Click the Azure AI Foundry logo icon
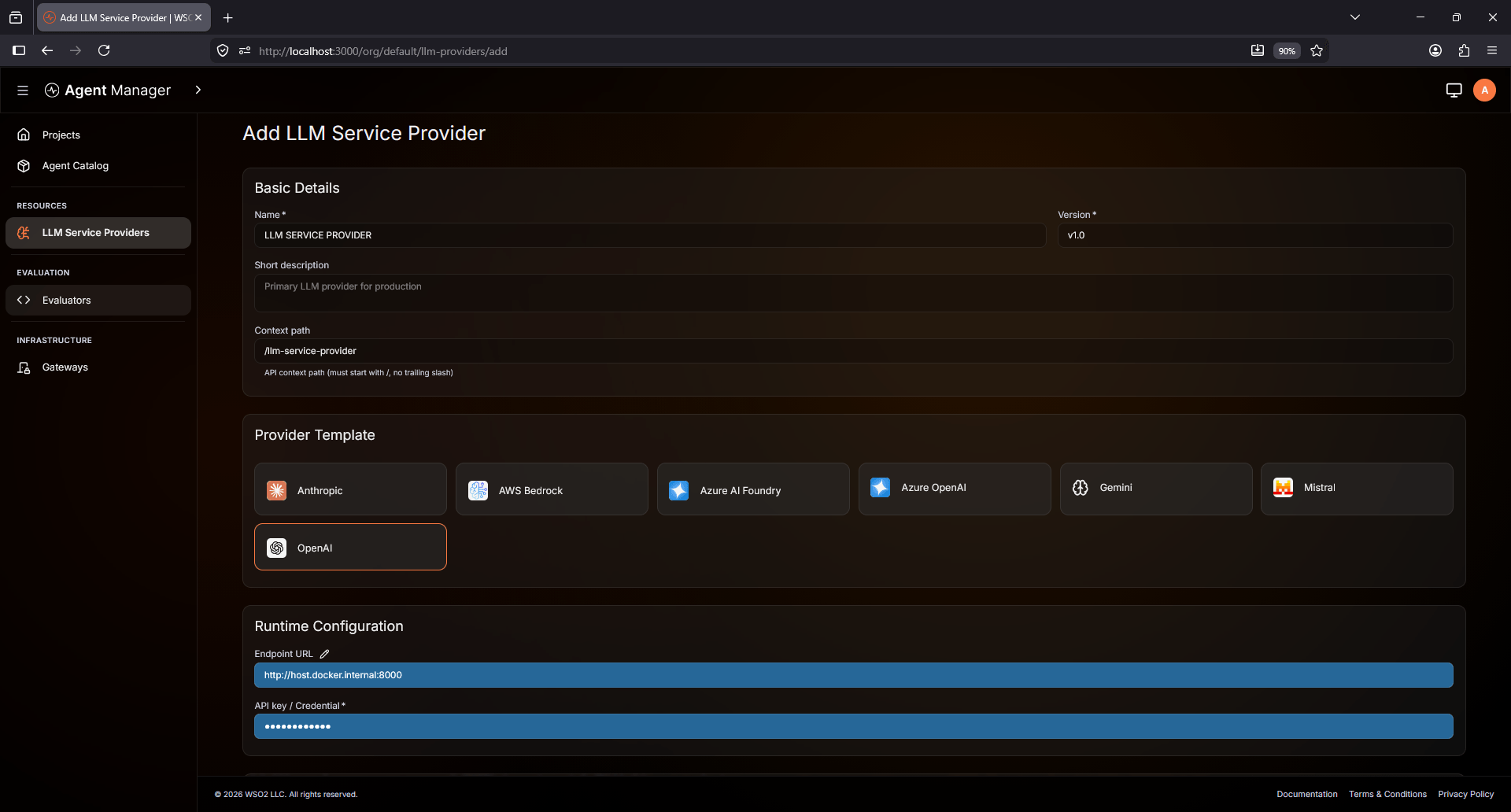Screen dimensions: 1511x812 tap(679, 491)
